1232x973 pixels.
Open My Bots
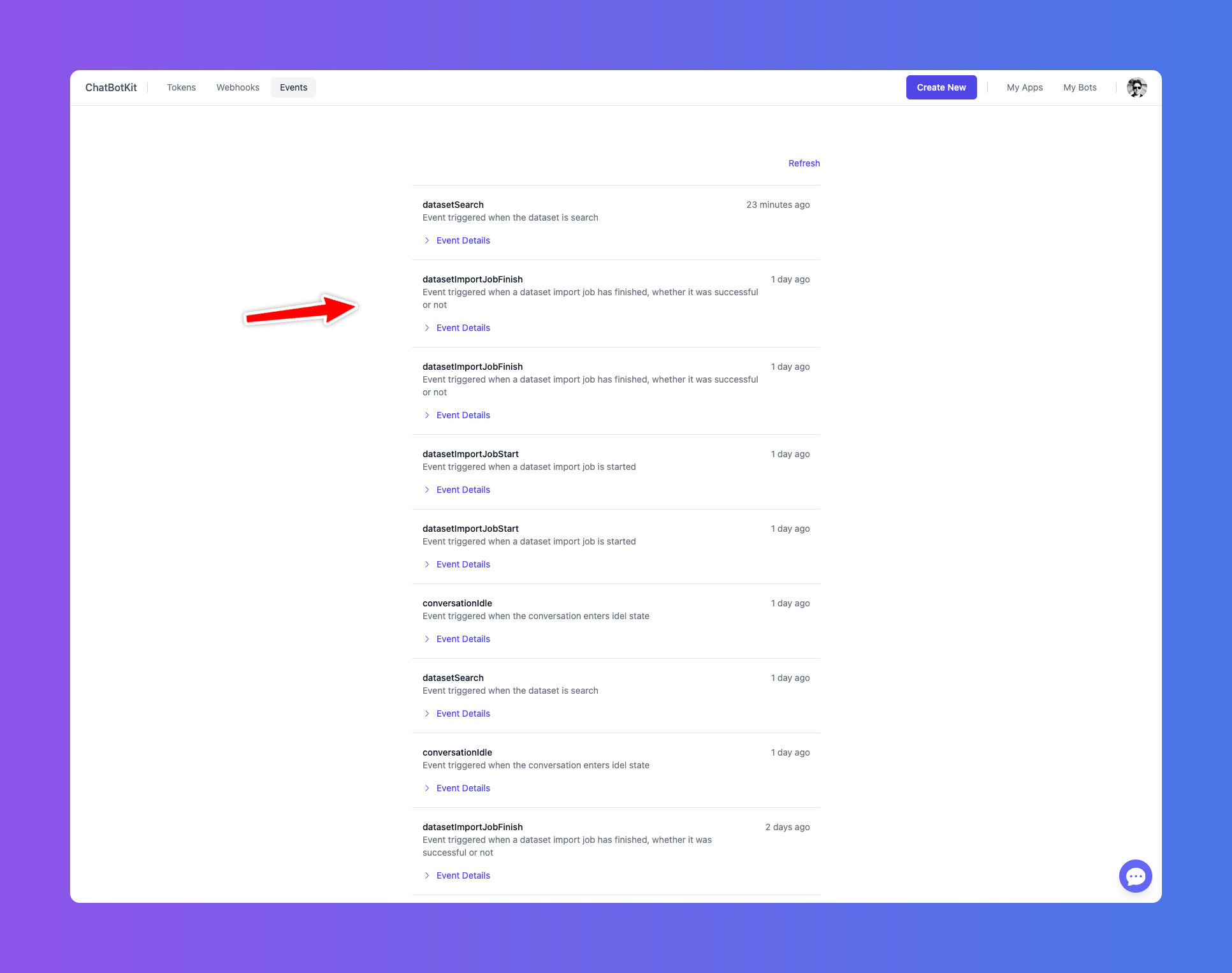point(1080,87)
